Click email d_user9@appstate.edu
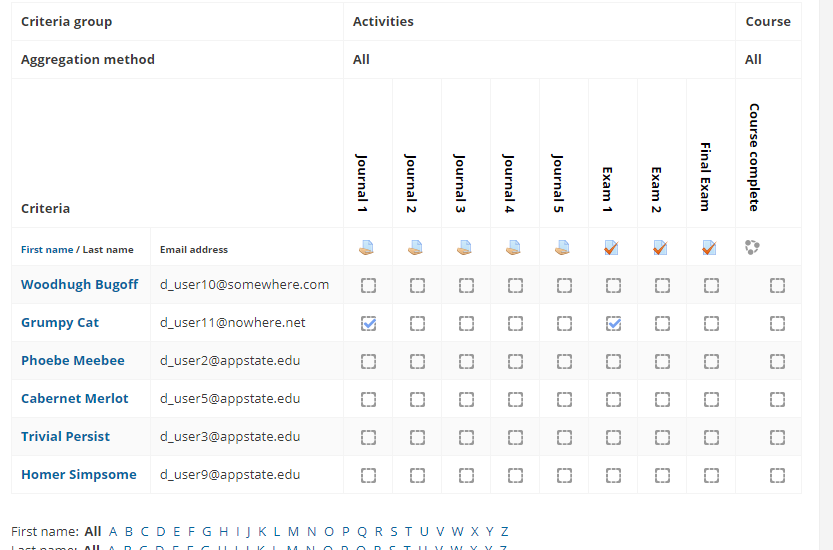 [x=230, y=475]
